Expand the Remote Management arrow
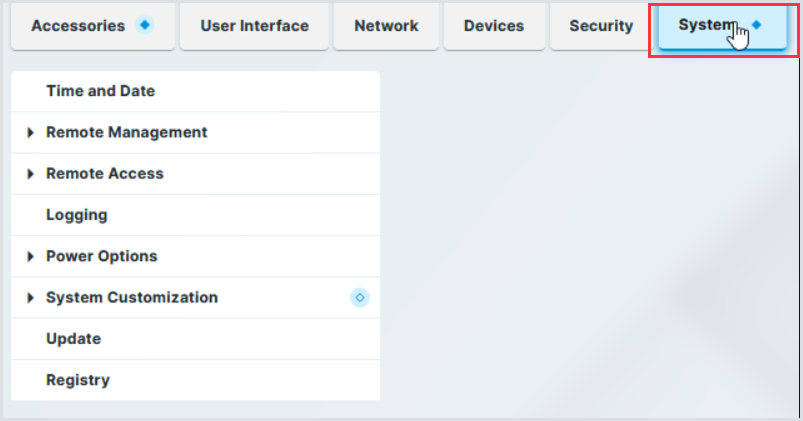Image resolution: width=803 pixels, height=421 pixels. tap(31, 132)
